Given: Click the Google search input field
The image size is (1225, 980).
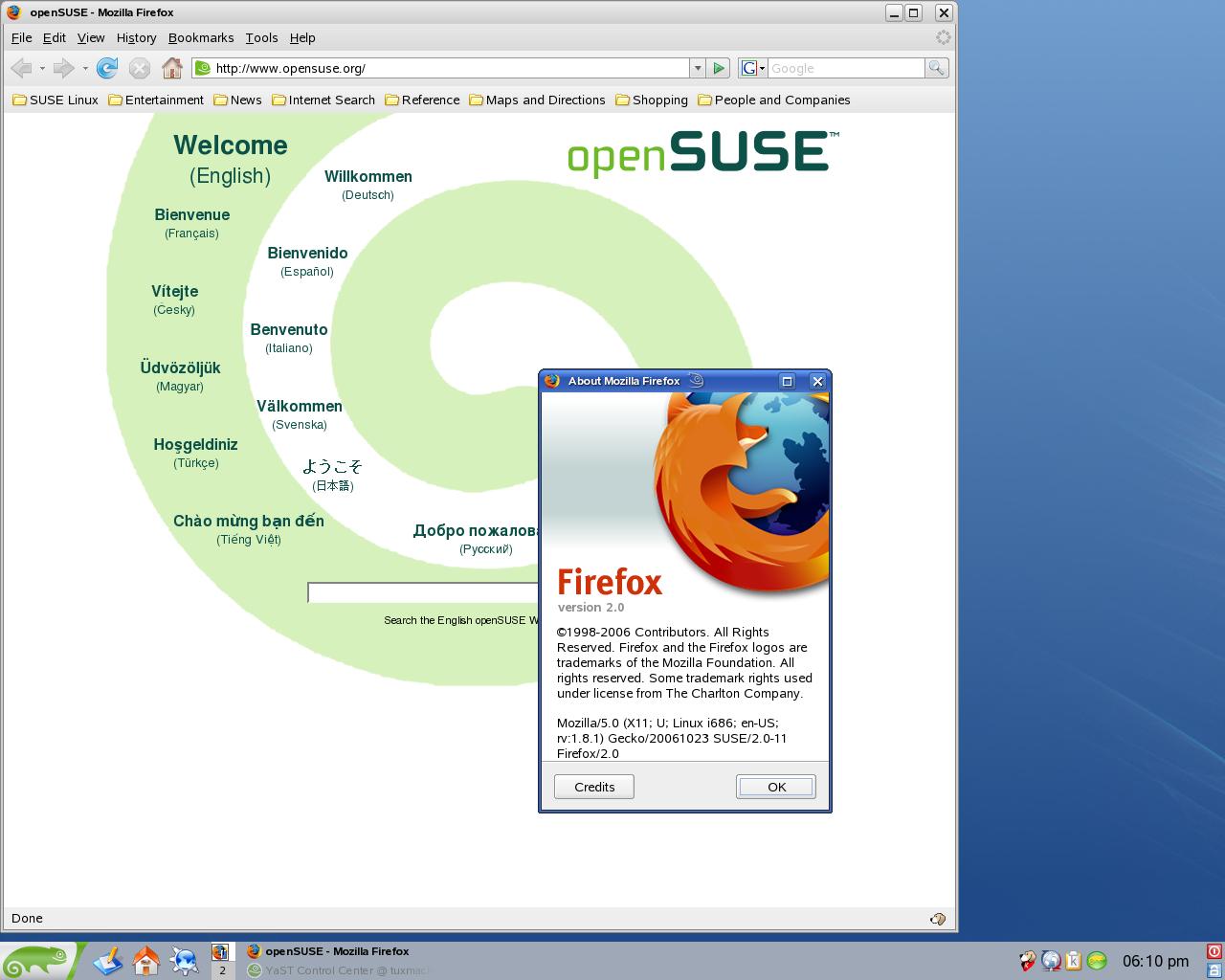Looking at the screenshot, I should point(846,68).
